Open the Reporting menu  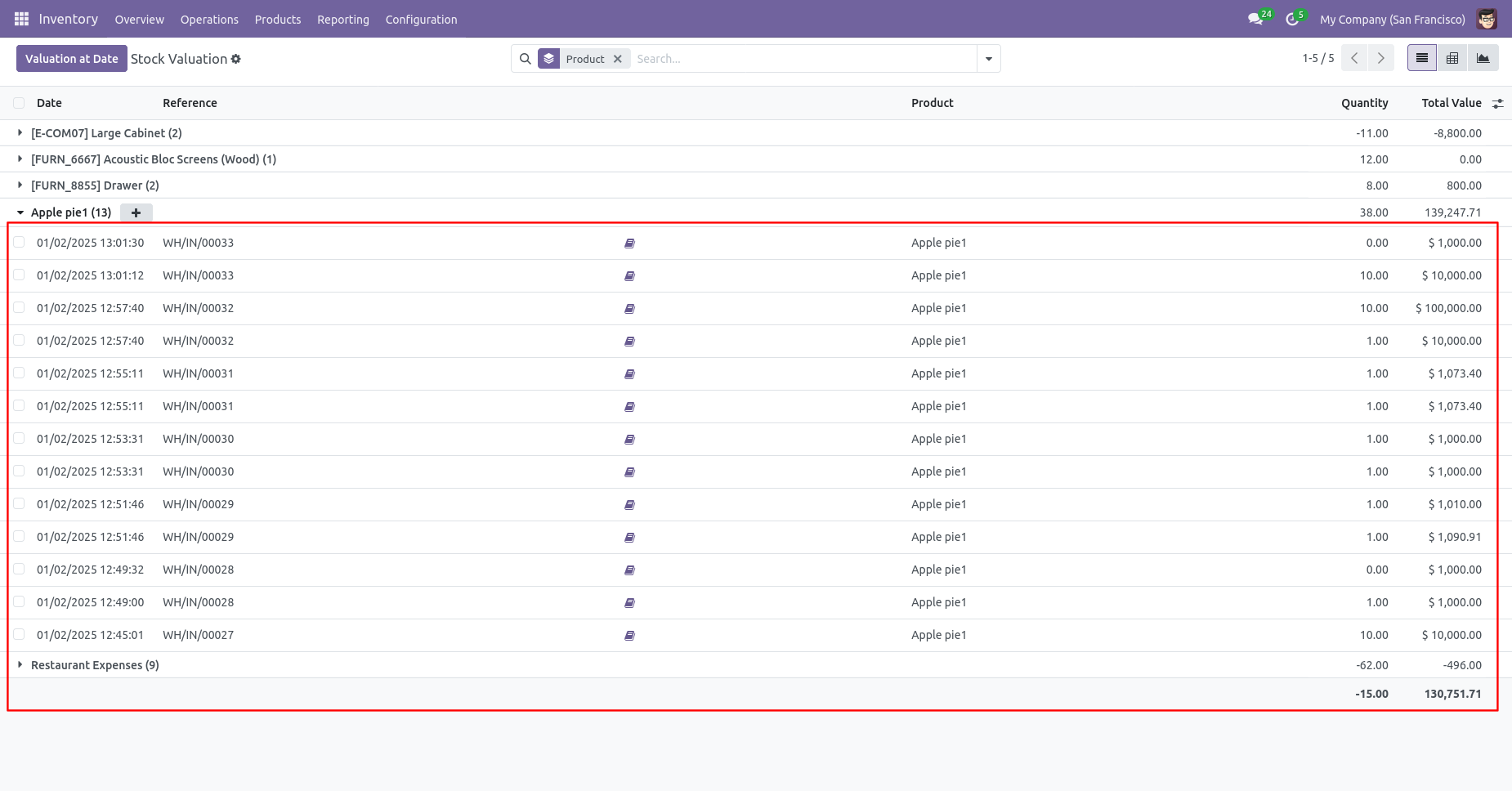pos(343,19)
